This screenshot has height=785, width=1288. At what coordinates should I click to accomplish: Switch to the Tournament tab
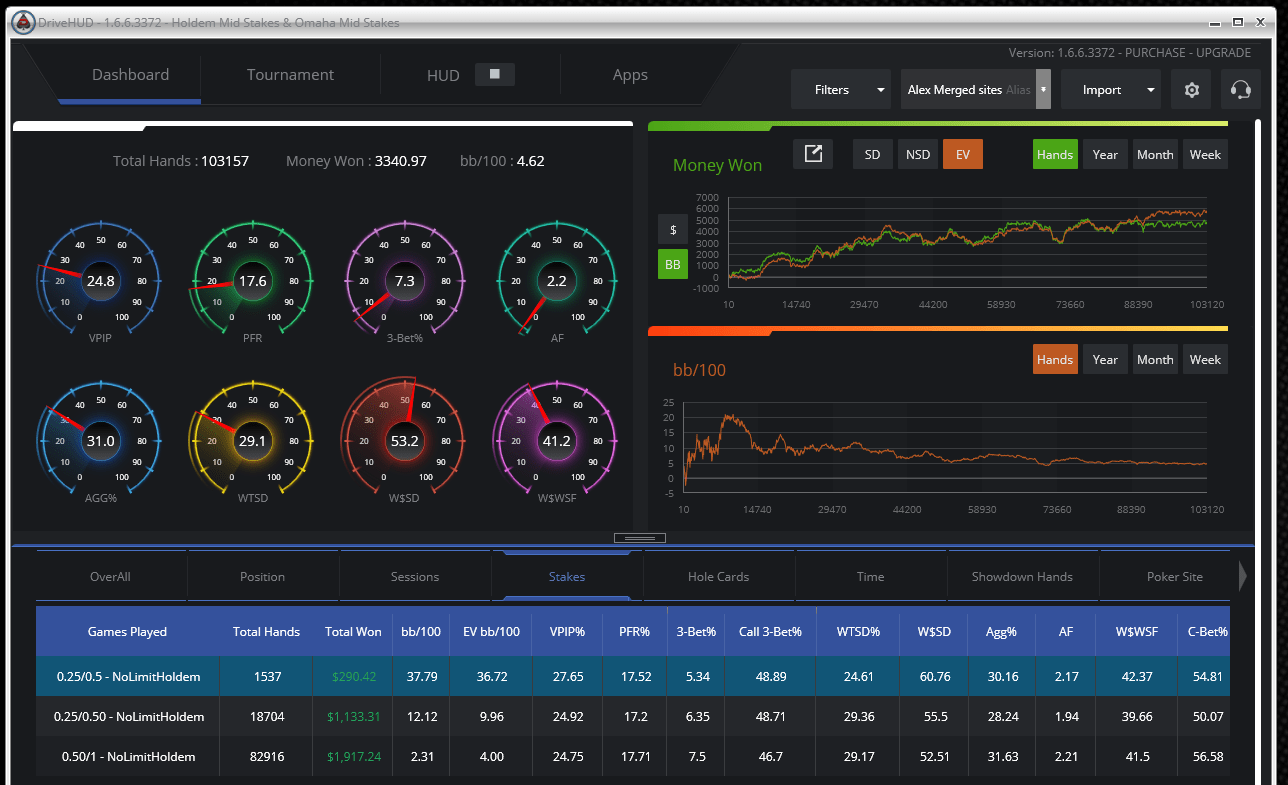coord(290,75)
